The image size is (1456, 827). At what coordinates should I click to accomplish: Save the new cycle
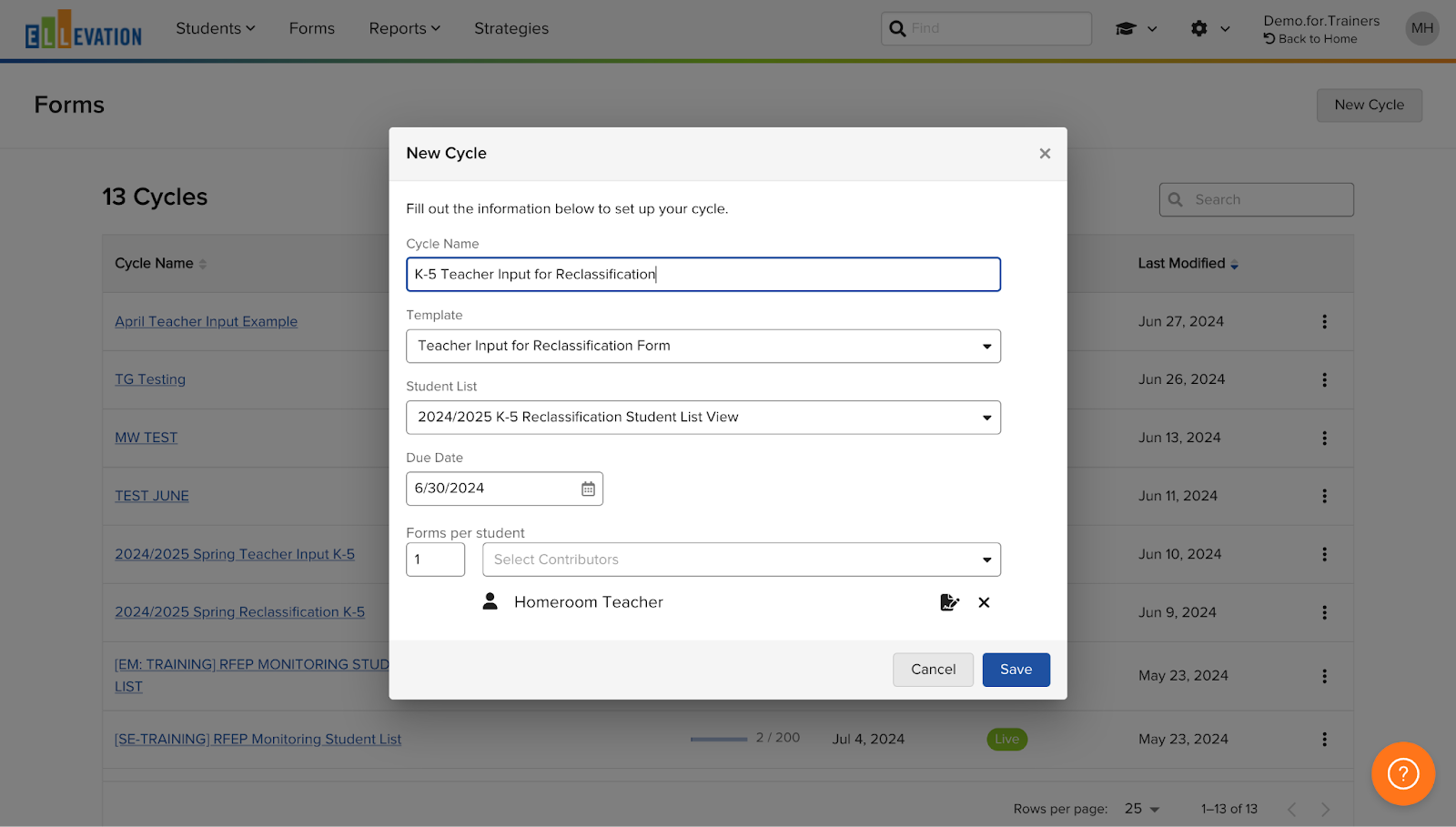[1016, 670]
